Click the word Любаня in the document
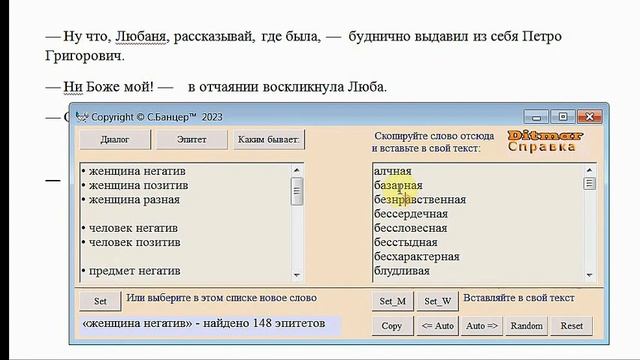This screenshot has width=640, height=360. [x=141, y=36]
